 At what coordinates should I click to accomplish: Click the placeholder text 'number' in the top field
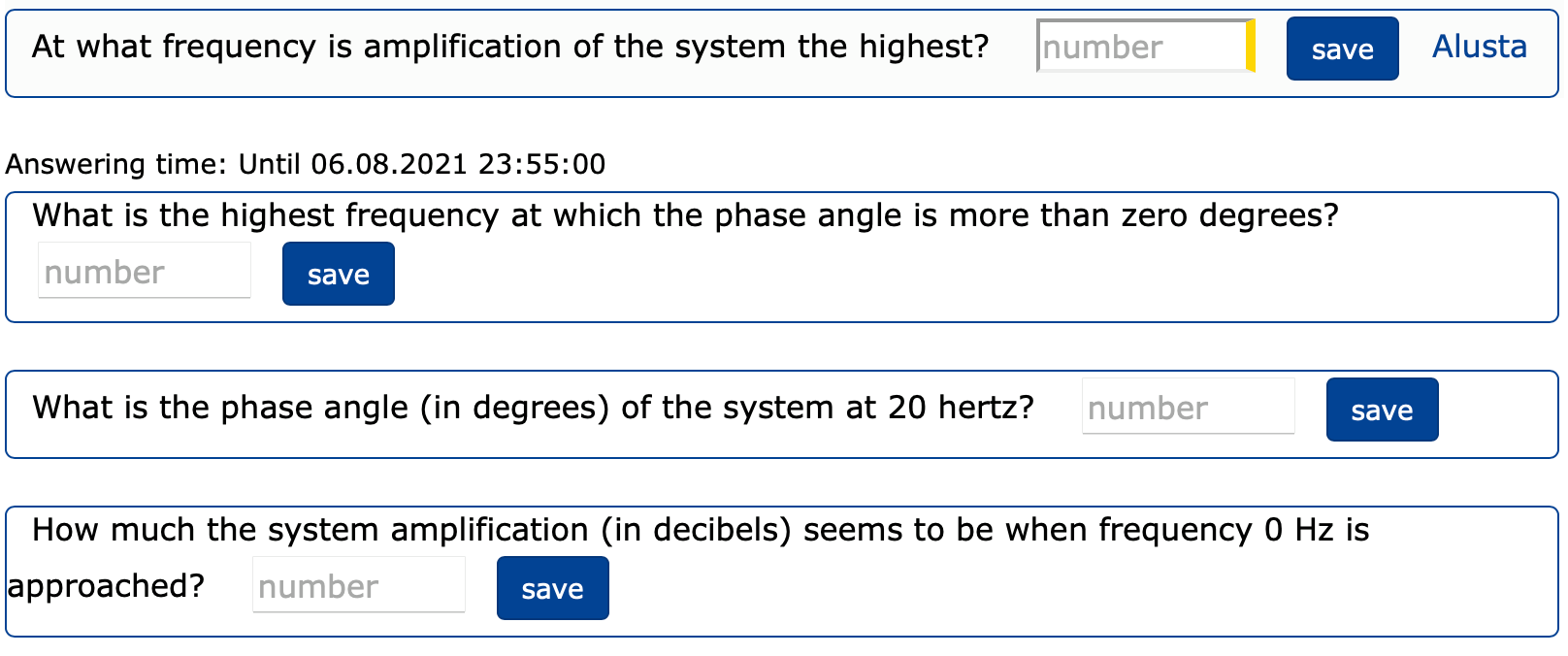(1106, 48)
